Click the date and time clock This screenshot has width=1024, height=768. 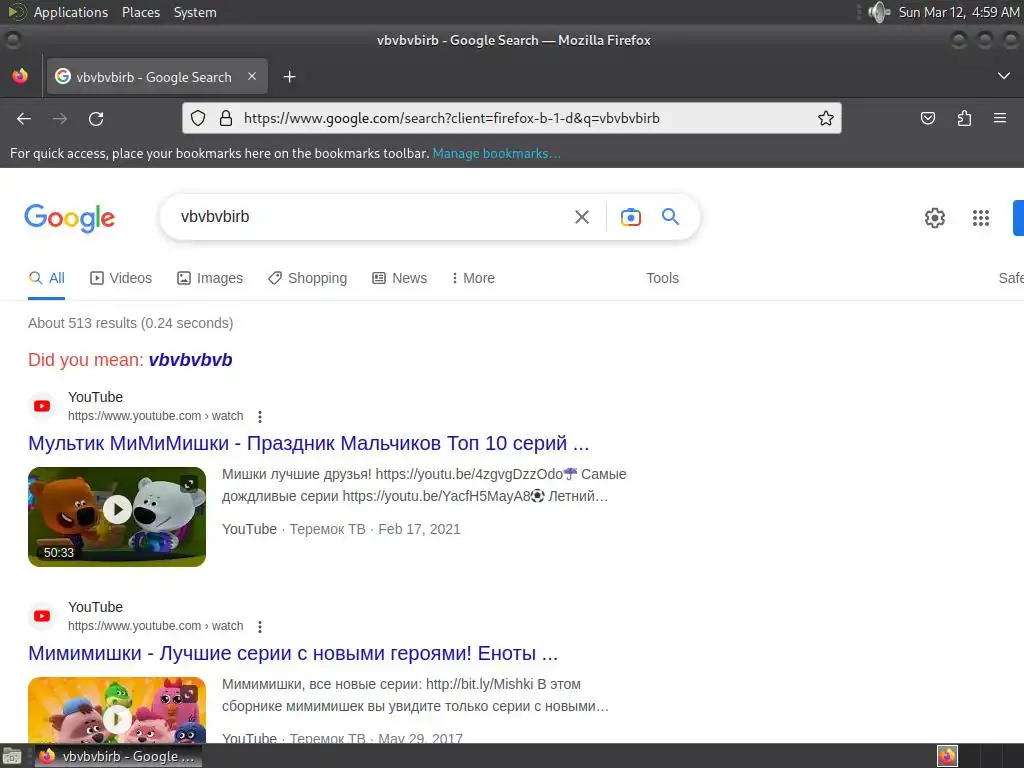[x=958, y=12]
